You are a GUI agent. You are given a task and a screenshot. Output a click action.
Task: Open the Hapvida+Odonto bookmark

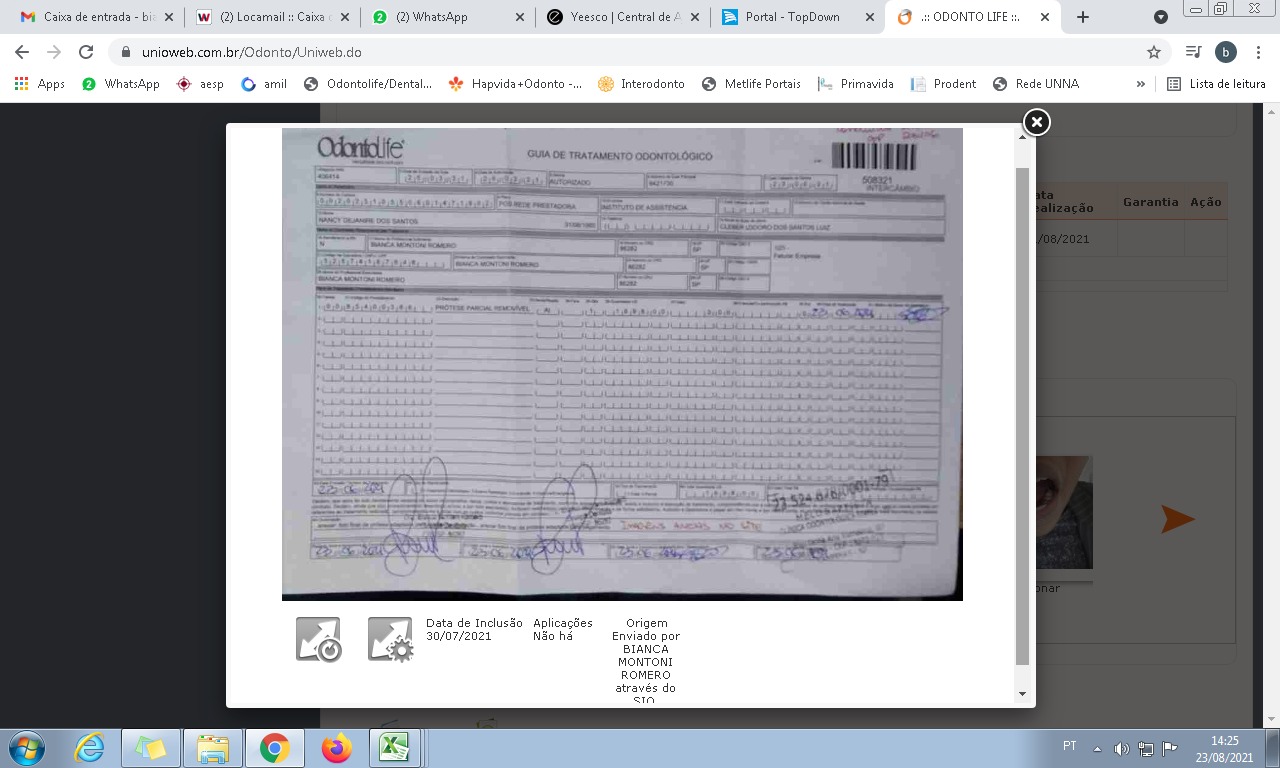click(x=515, y=84)
